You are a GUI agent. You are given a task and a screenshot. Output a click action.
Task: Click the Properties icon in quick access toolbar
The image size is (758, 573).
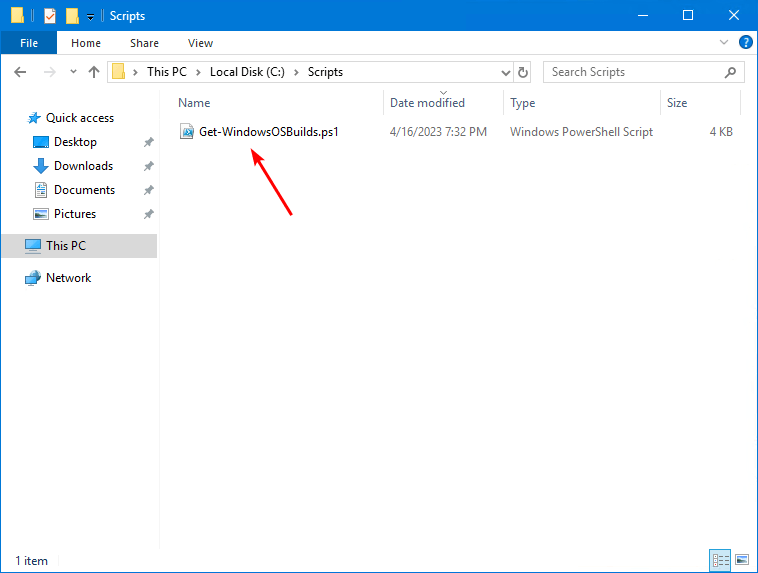[49, 16]
